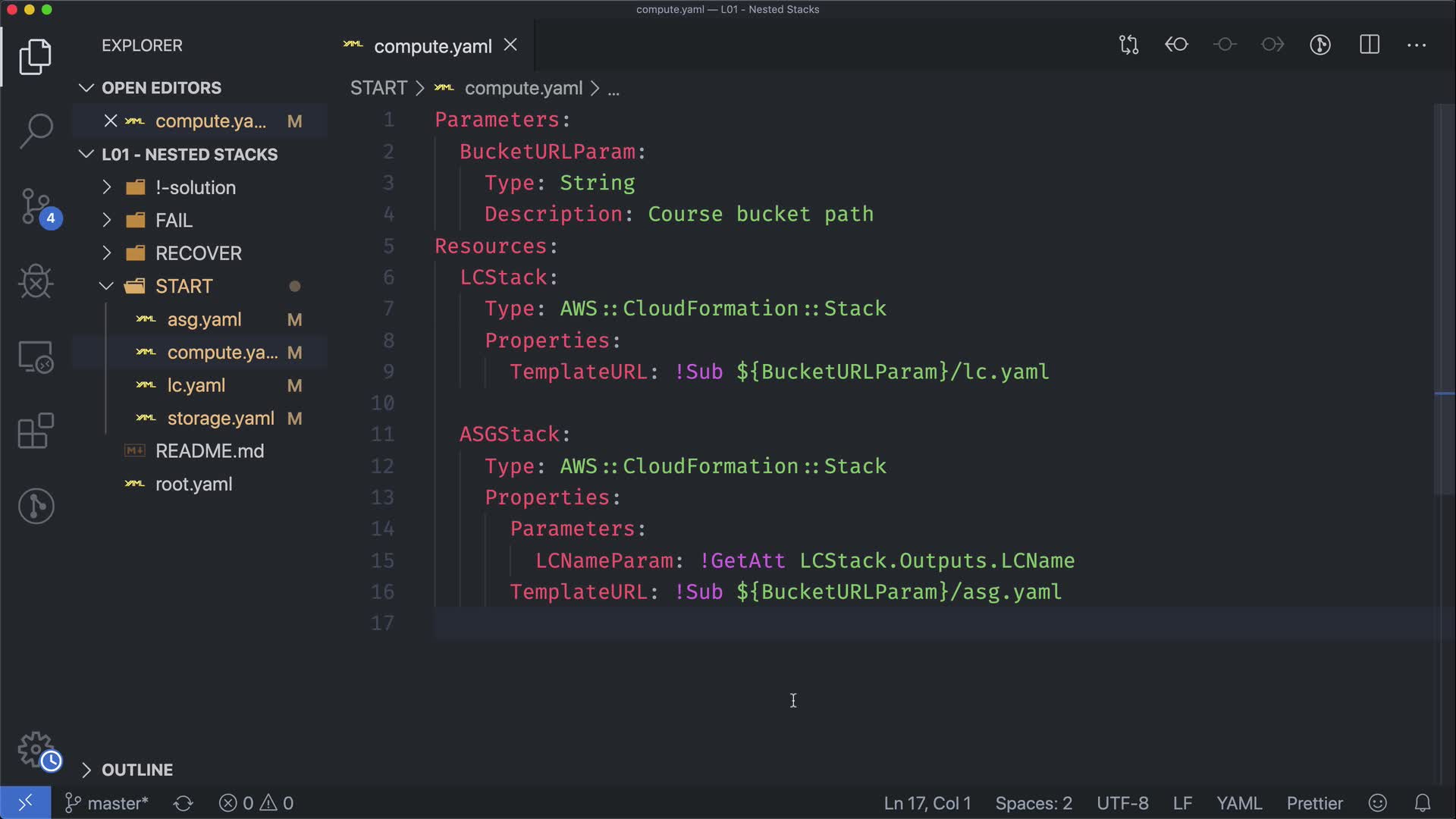Expand the !-solution folder
The width and height of the screenshot is (1456, 819).
(195, 187)
